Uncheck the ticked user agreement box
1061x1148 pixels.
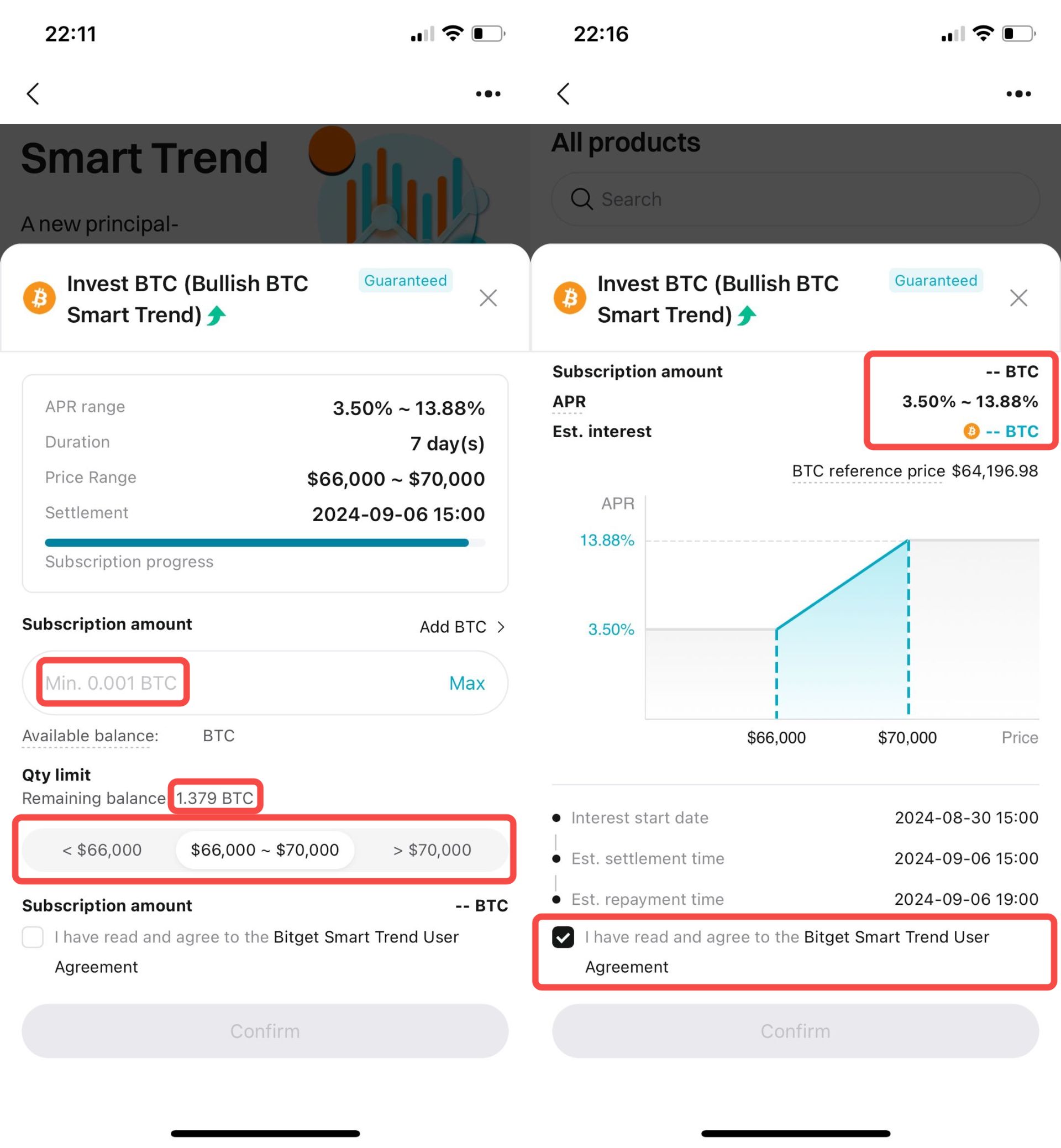click(563, 937)
